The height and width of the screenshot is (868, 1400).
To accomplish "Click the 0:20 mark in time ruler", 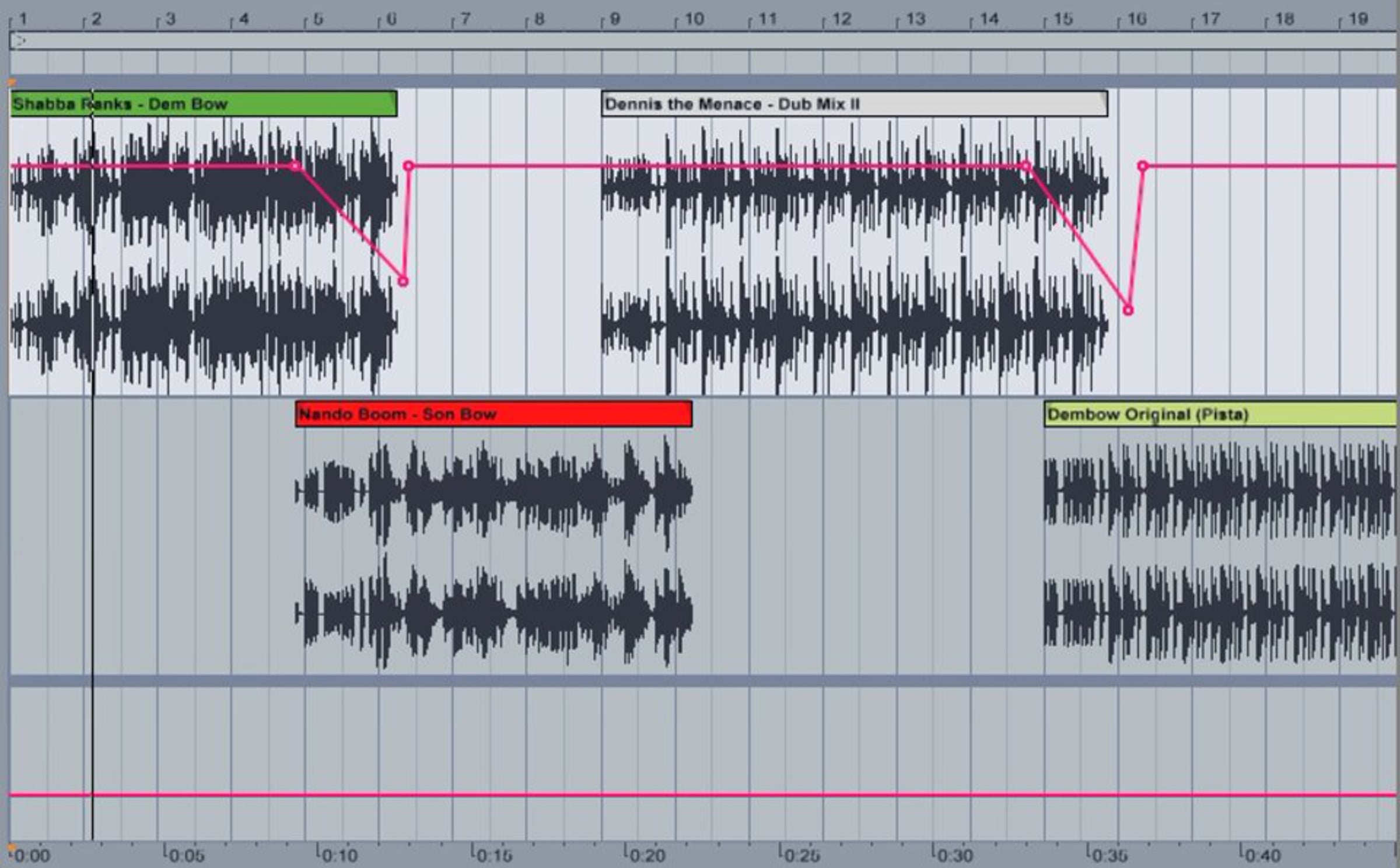I will [646, 855].
